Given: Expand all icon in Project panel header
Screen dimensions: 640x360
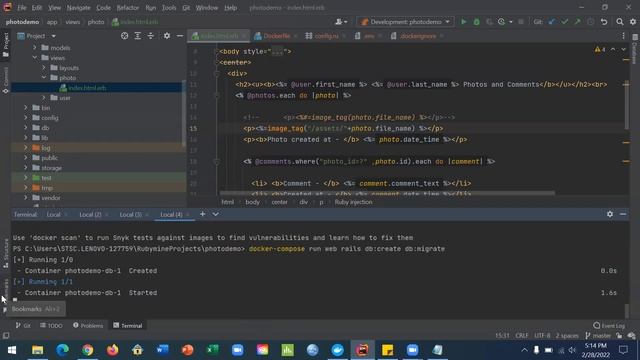Looking at the screenshot, I should coord(138,36).
